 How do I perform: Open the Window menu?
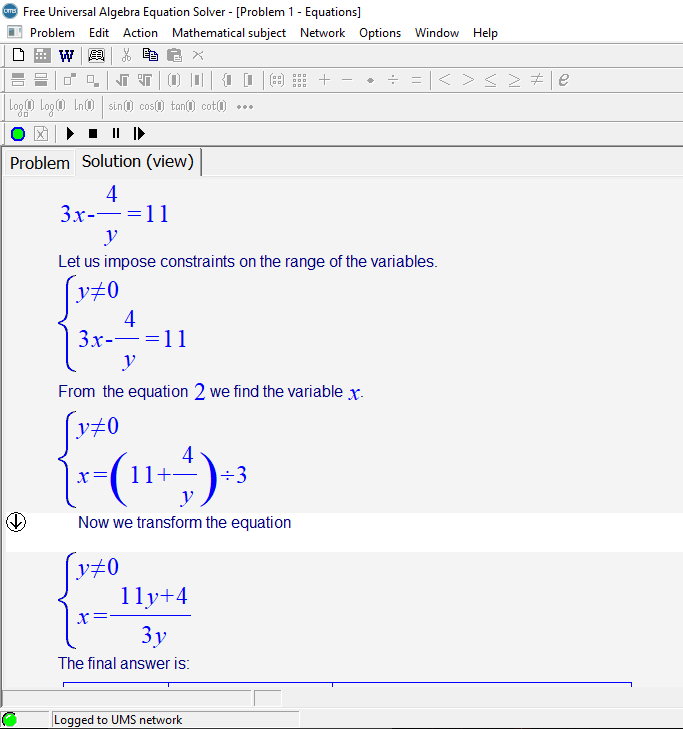tap(437, 33)
